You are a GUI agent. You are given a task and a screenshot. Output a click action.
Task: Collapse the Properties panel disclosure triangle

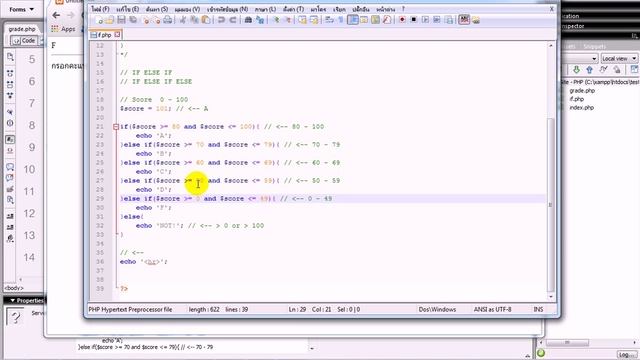click(12, 300)
